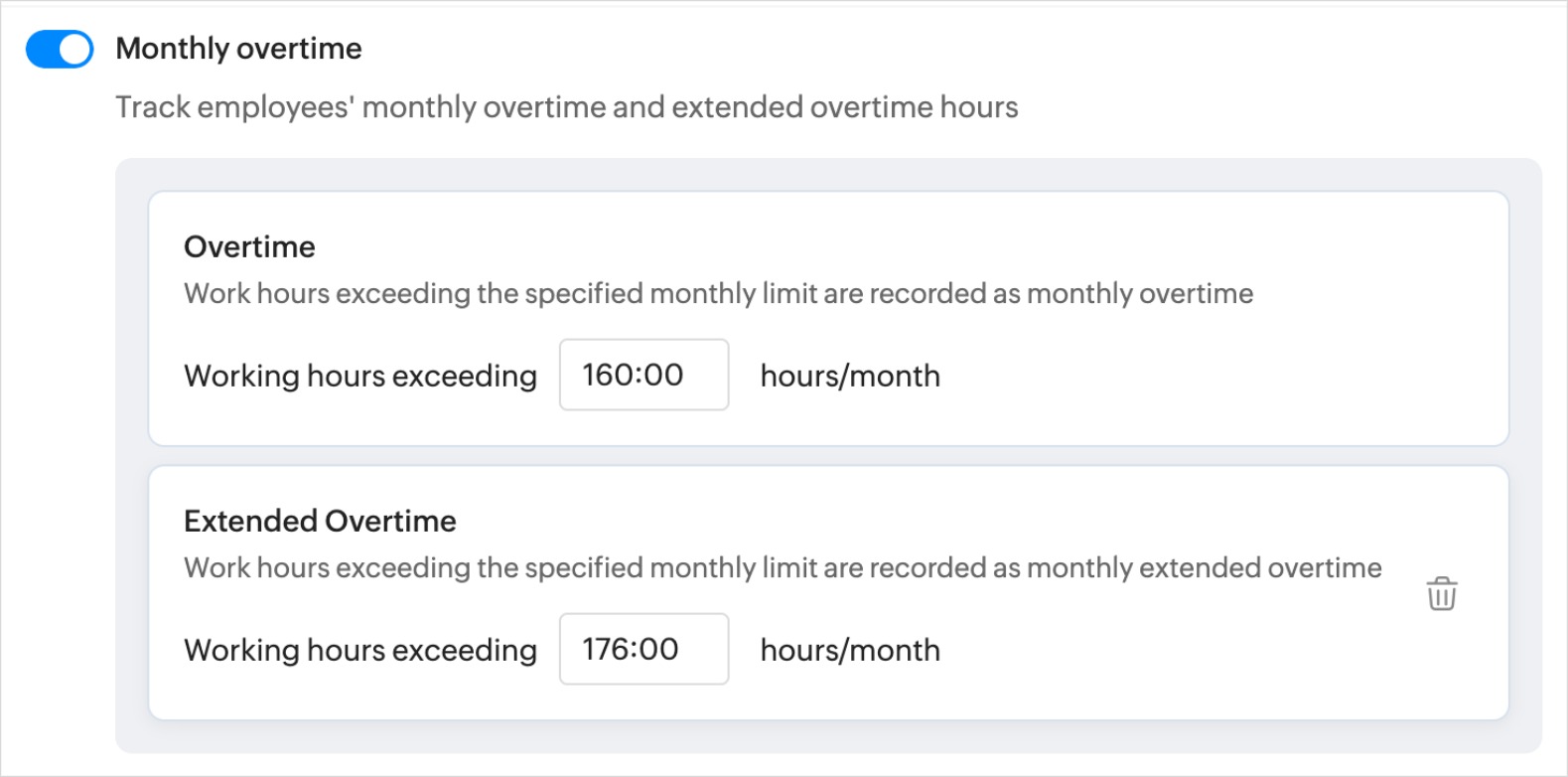
Task: Click the gray gap between the two cards
Action: 828,456
